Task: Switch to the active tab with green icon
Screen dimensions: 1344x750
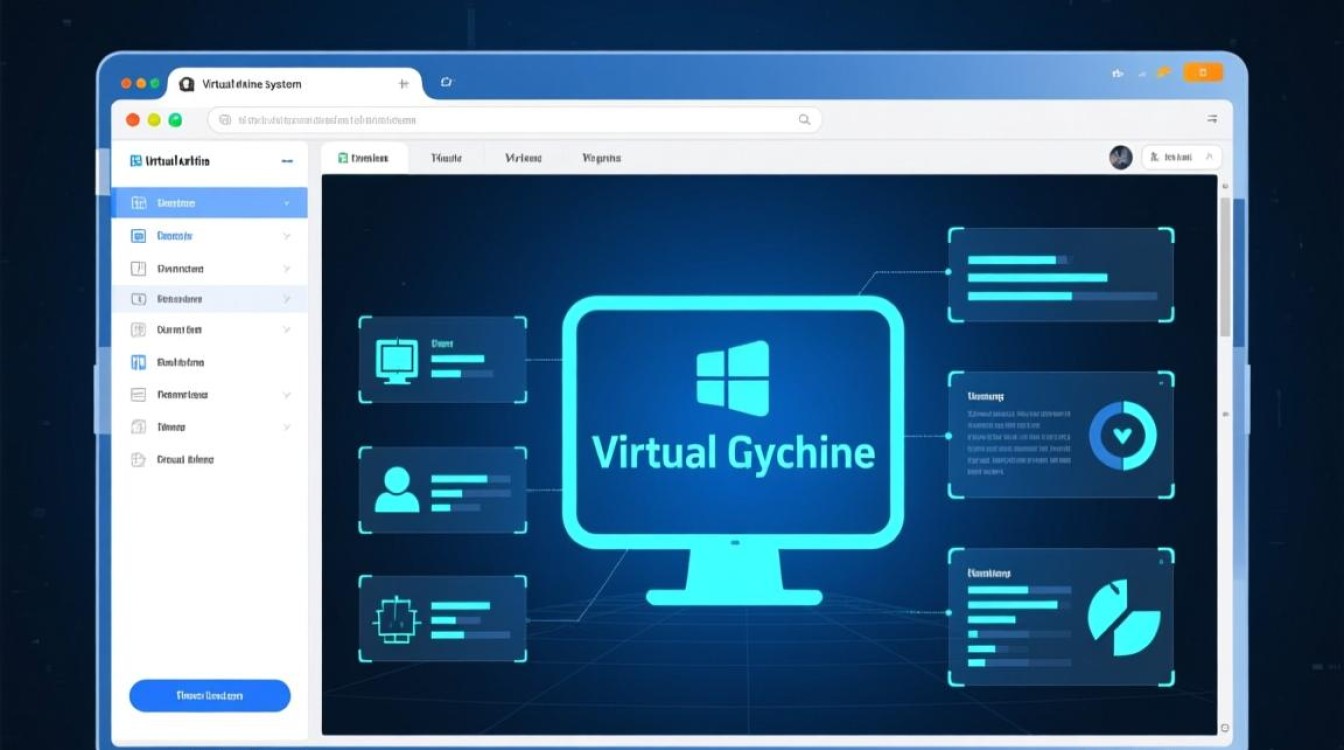Action: tap(364, 158)
